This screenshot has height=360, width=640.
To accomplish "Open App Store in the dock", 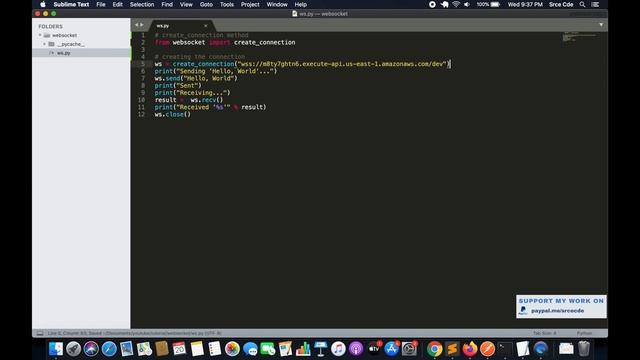I will [391, 349].
